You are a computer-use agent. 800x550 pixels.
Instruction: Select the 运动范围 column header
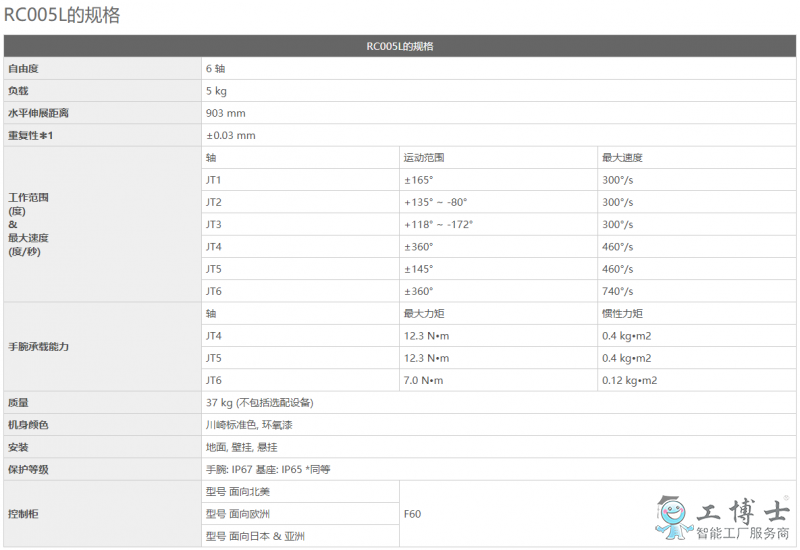pyautogui.click(x=423, y=158)
